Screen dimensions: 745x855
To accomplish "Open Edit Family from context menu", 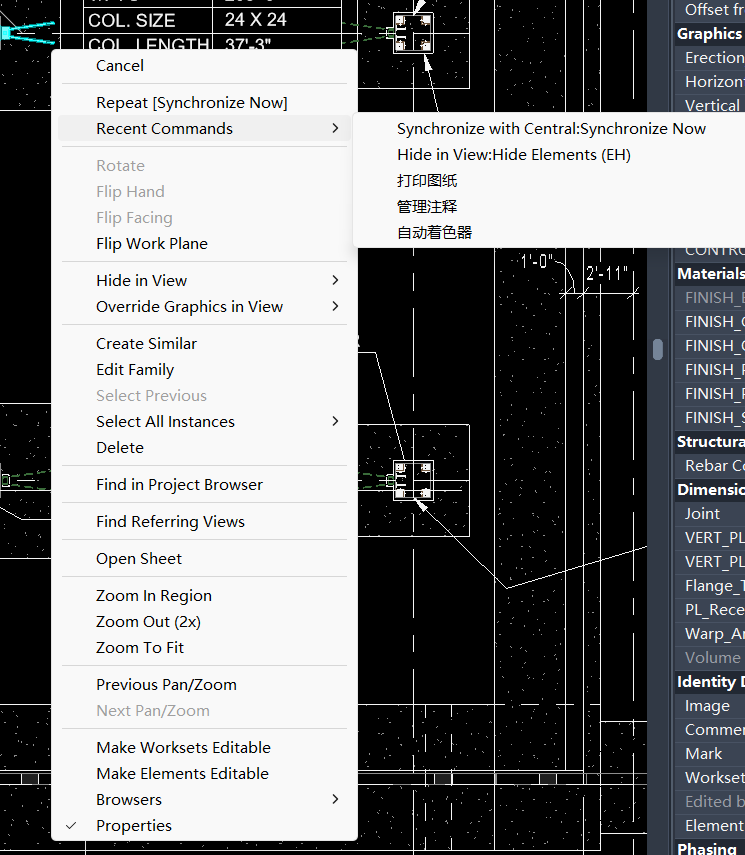I will click(x=135, y=370).
